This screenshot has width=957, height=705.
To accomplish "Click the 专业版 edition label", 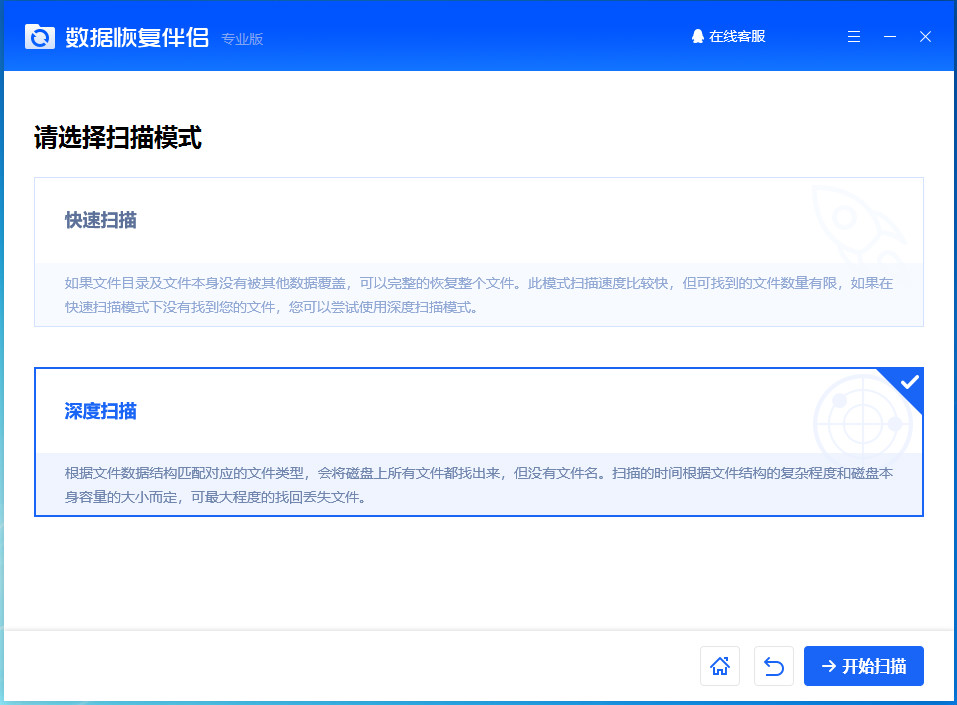I will click(242, 39).
